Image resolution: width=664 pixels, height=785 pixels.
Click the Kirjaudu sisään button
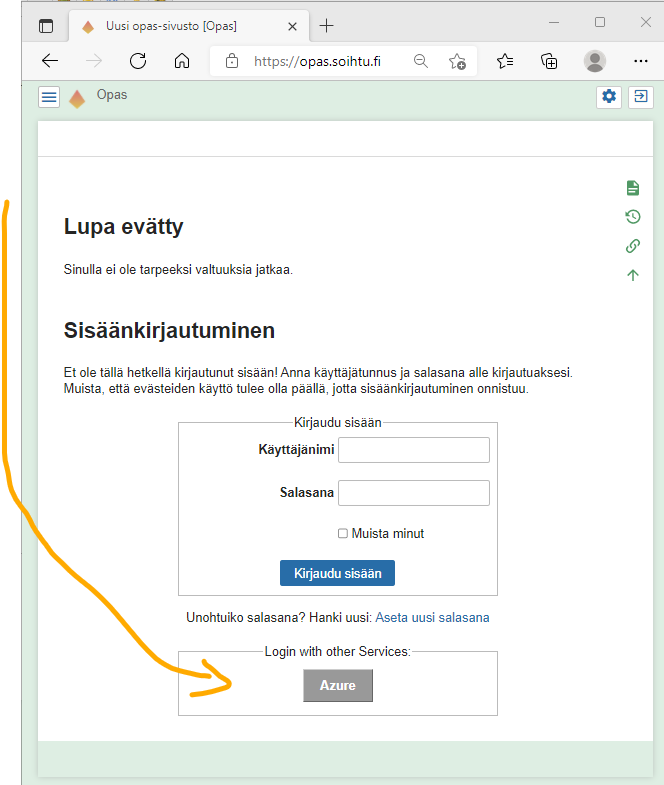tap(338, 573)
